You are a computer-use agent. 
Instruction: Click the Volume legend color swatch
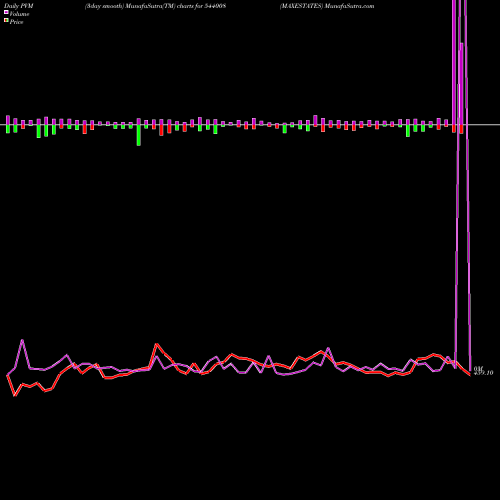point(6,13)
